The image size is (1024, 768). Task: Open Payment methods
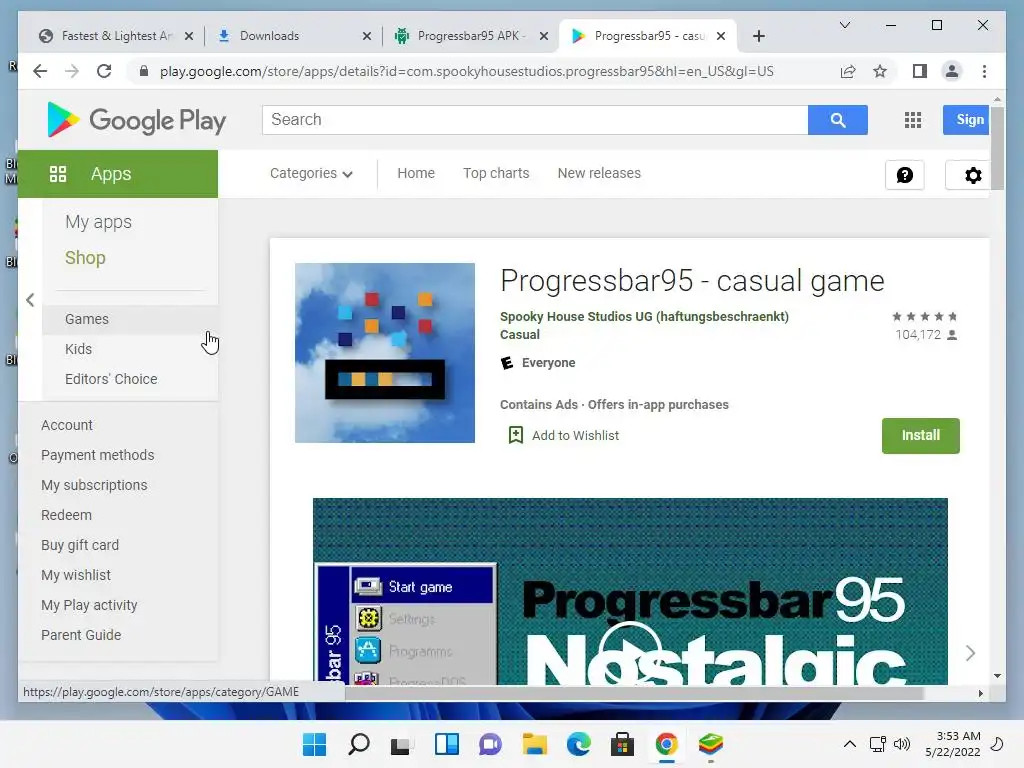97,455
